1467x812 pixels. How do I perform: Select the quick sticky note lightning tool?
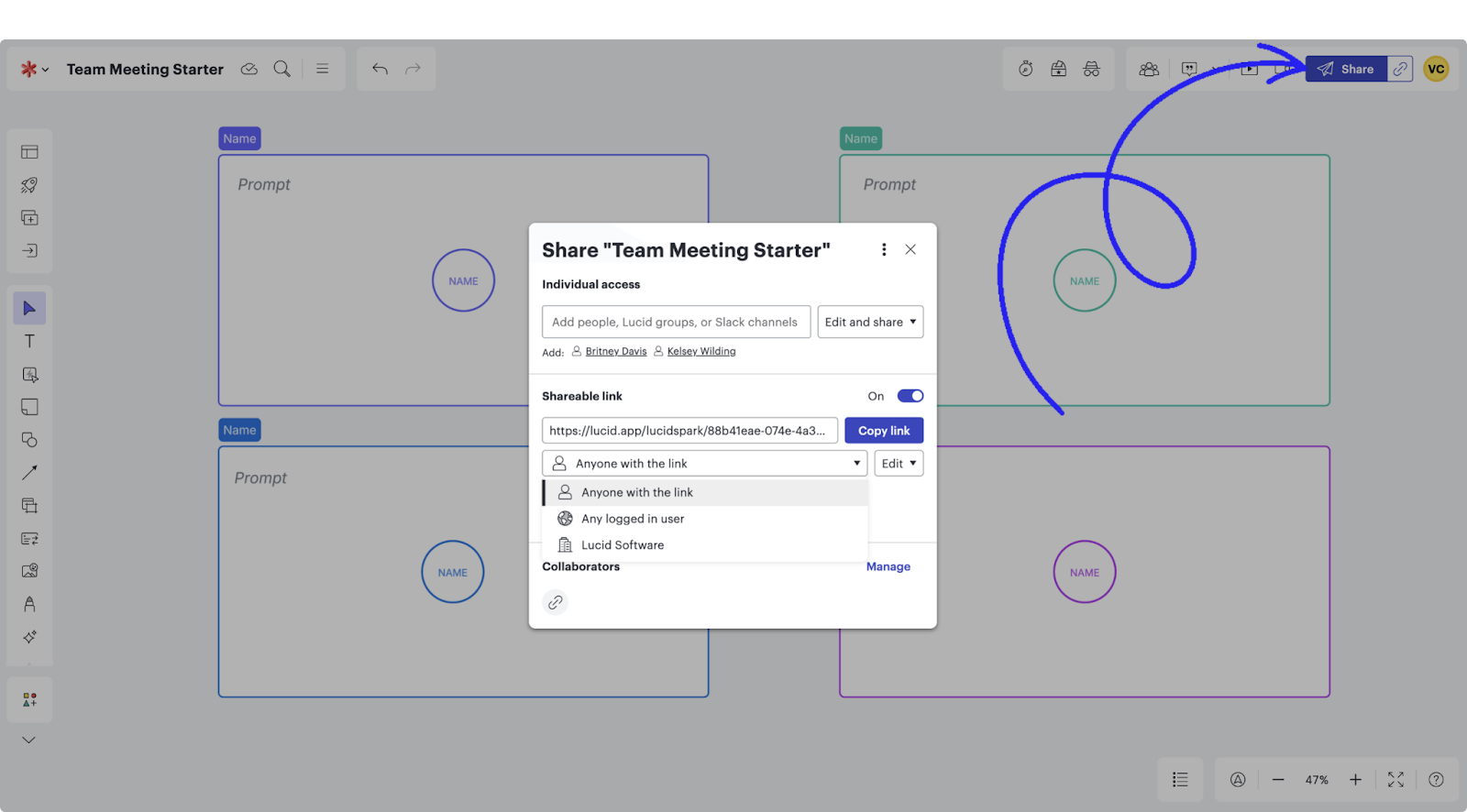tap(29, 375)
